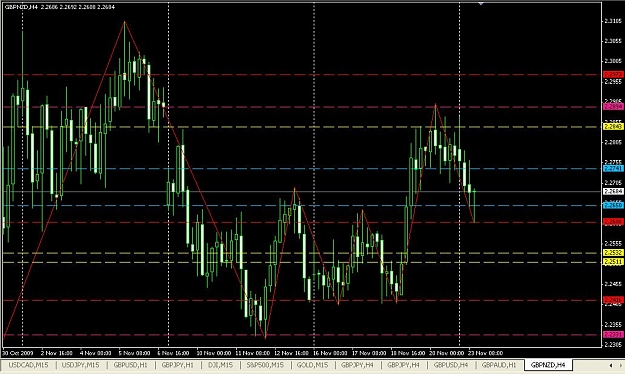Click the 2.2355 price scale value
The height and width of the screenshot is (374, 625).
pos(613,325)
